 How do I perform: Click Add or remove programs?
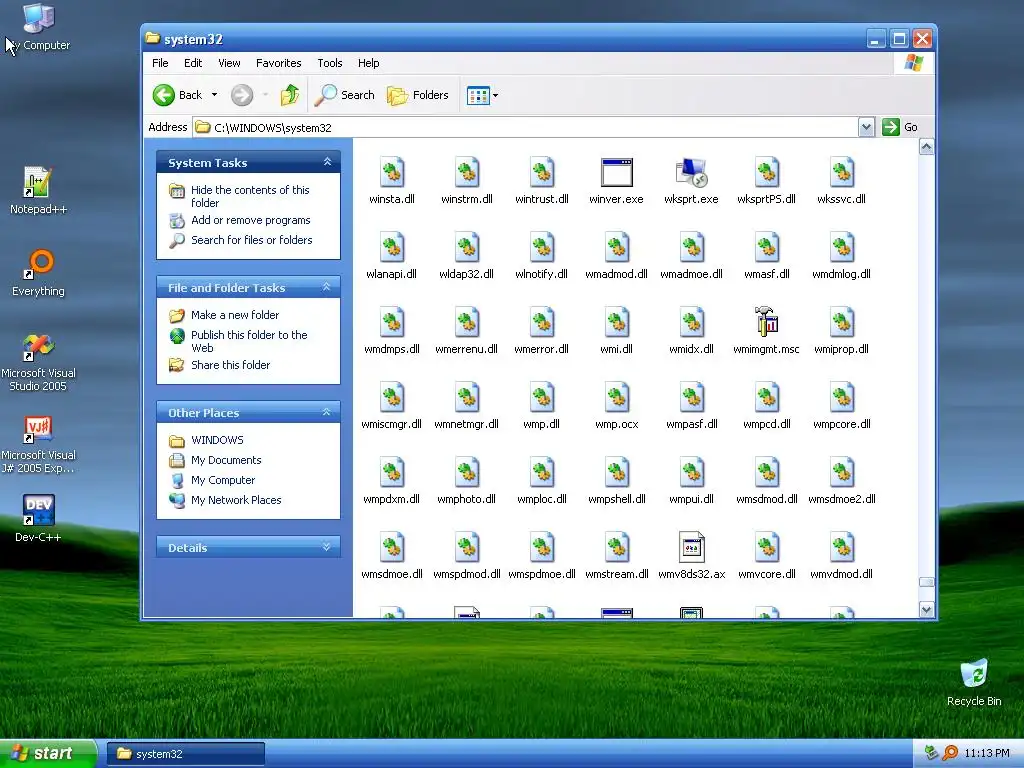[x=251, y=220]
